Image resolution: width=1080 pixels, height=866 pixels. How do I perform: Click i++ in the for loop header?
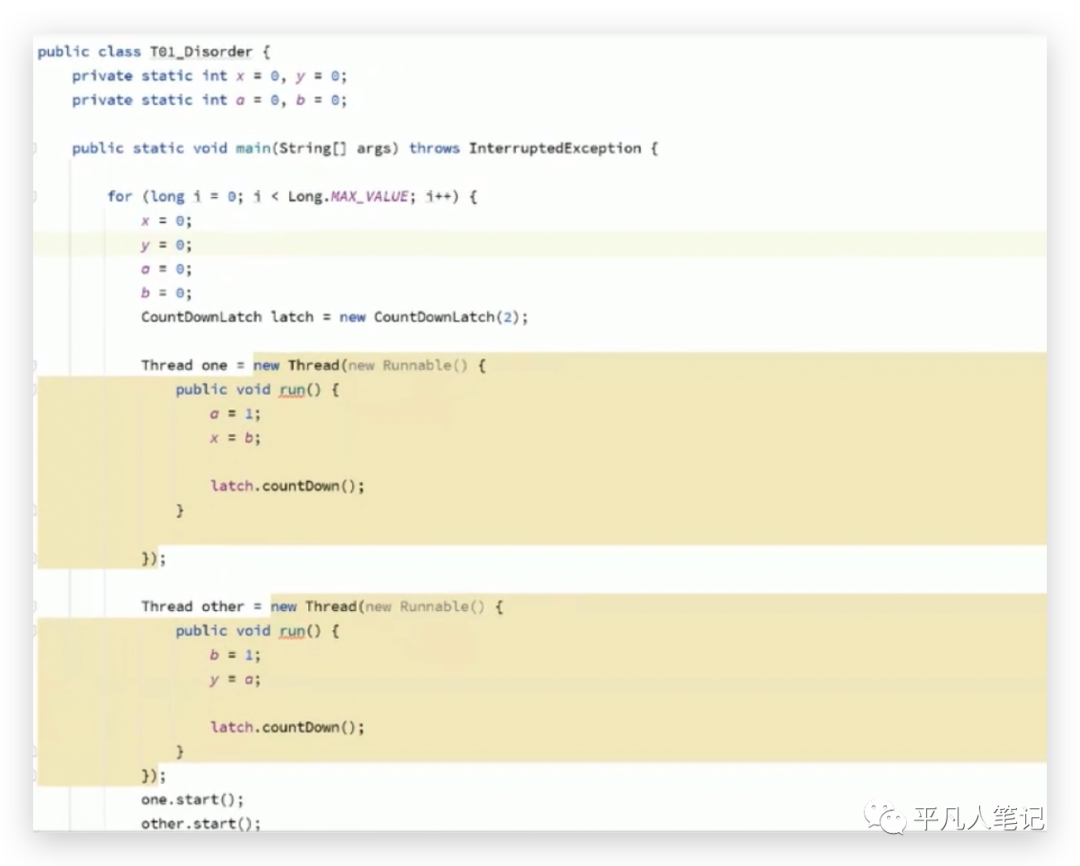[438, 196]
